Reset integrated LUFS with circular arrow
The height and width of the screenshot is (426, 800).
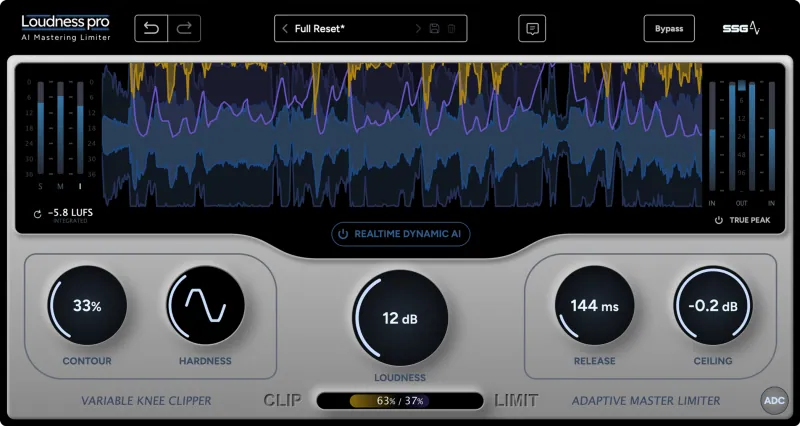(37, 214)
